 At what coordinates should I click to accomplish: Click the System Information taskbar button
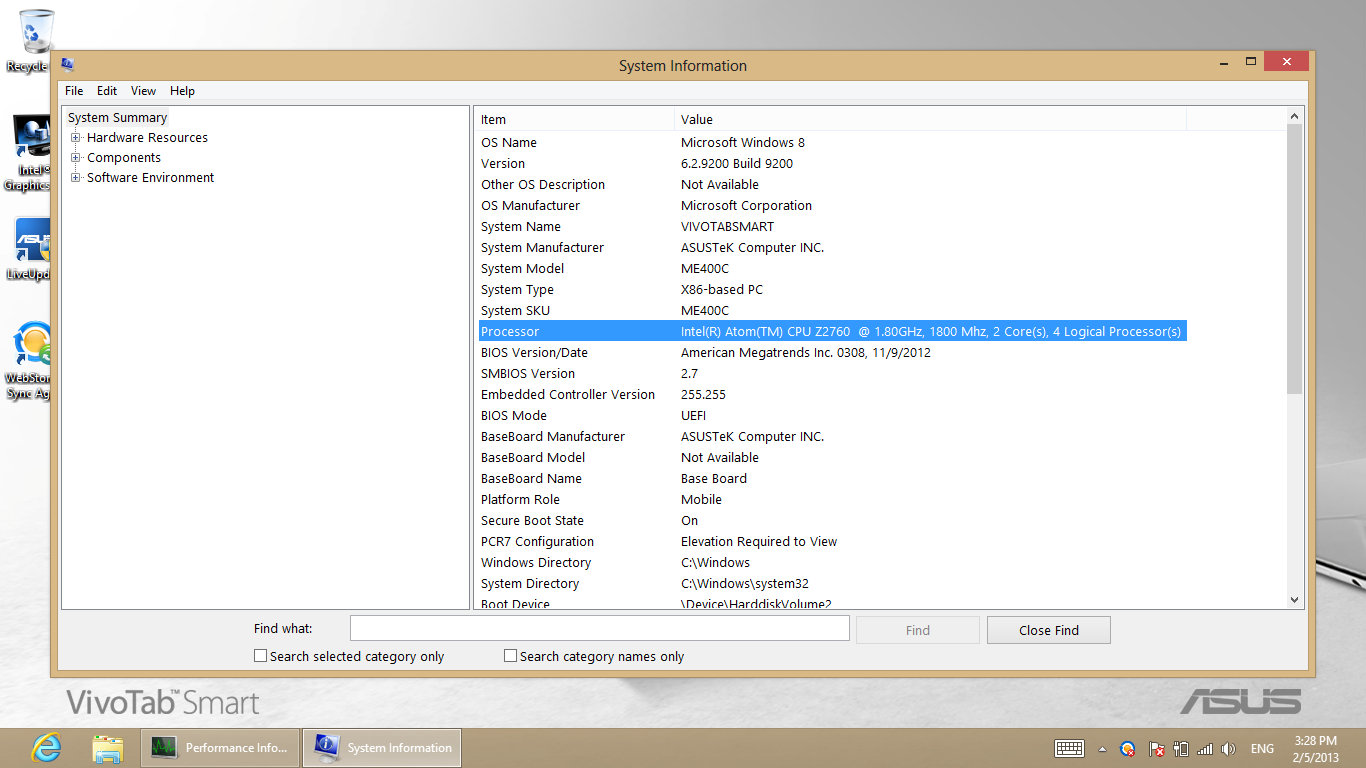coord(381,747)
